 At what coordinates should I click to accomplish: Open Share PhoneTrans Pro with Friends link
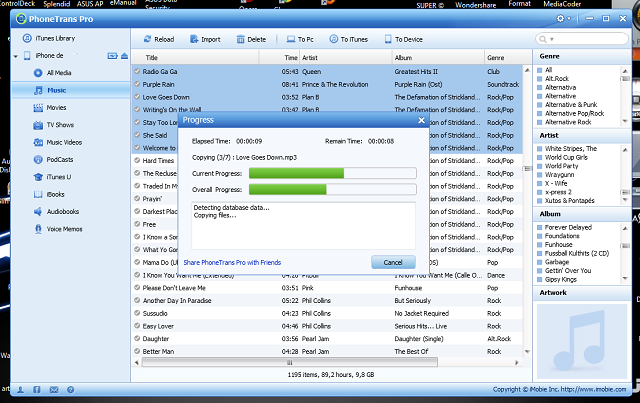tap(232, 263)
